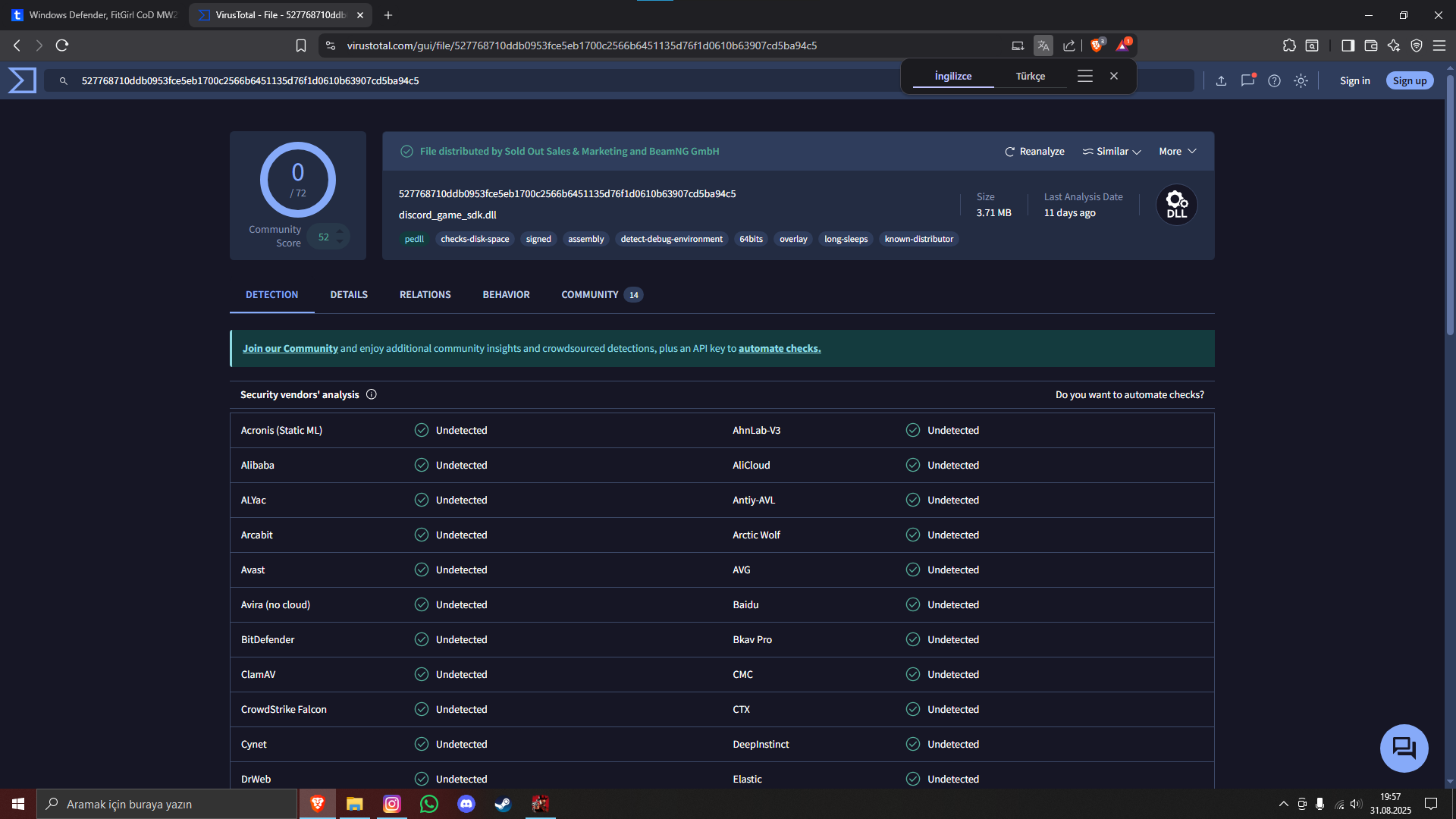Click Do you want to automate checks?
Viewport: 1456px width, 819px height.
pos(1130,394)
